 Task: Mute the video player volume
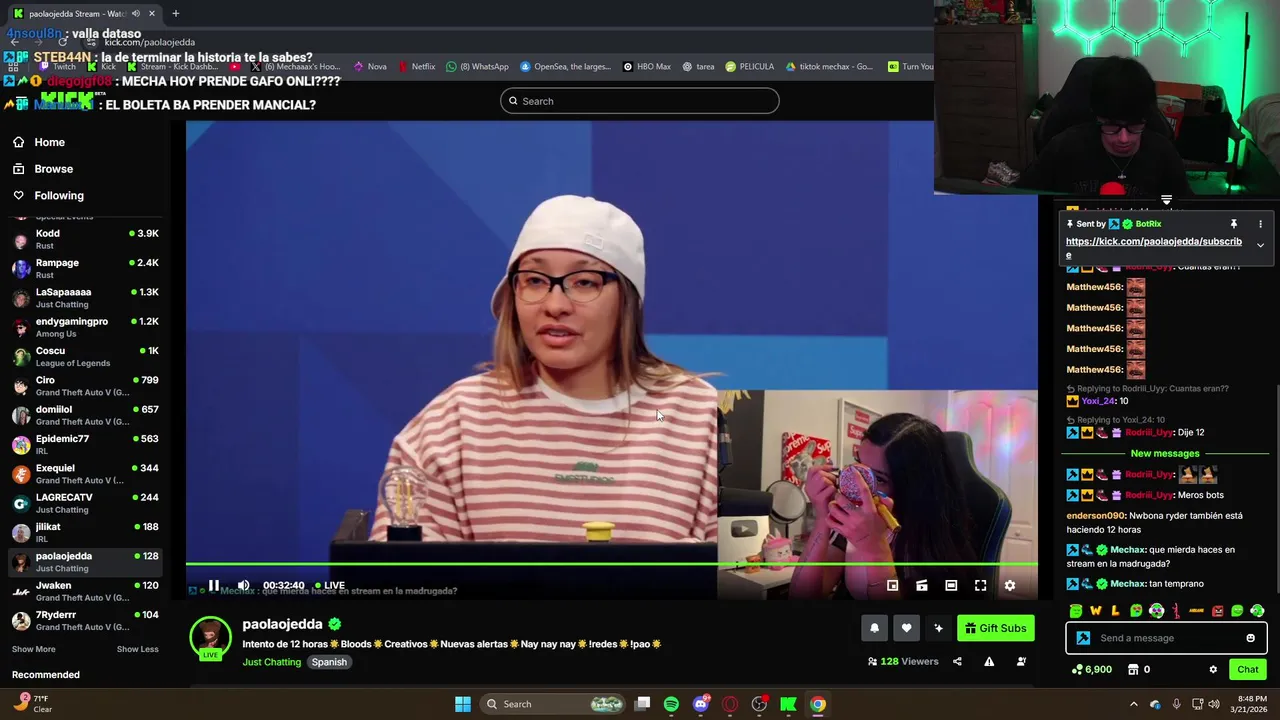point(243,586)
